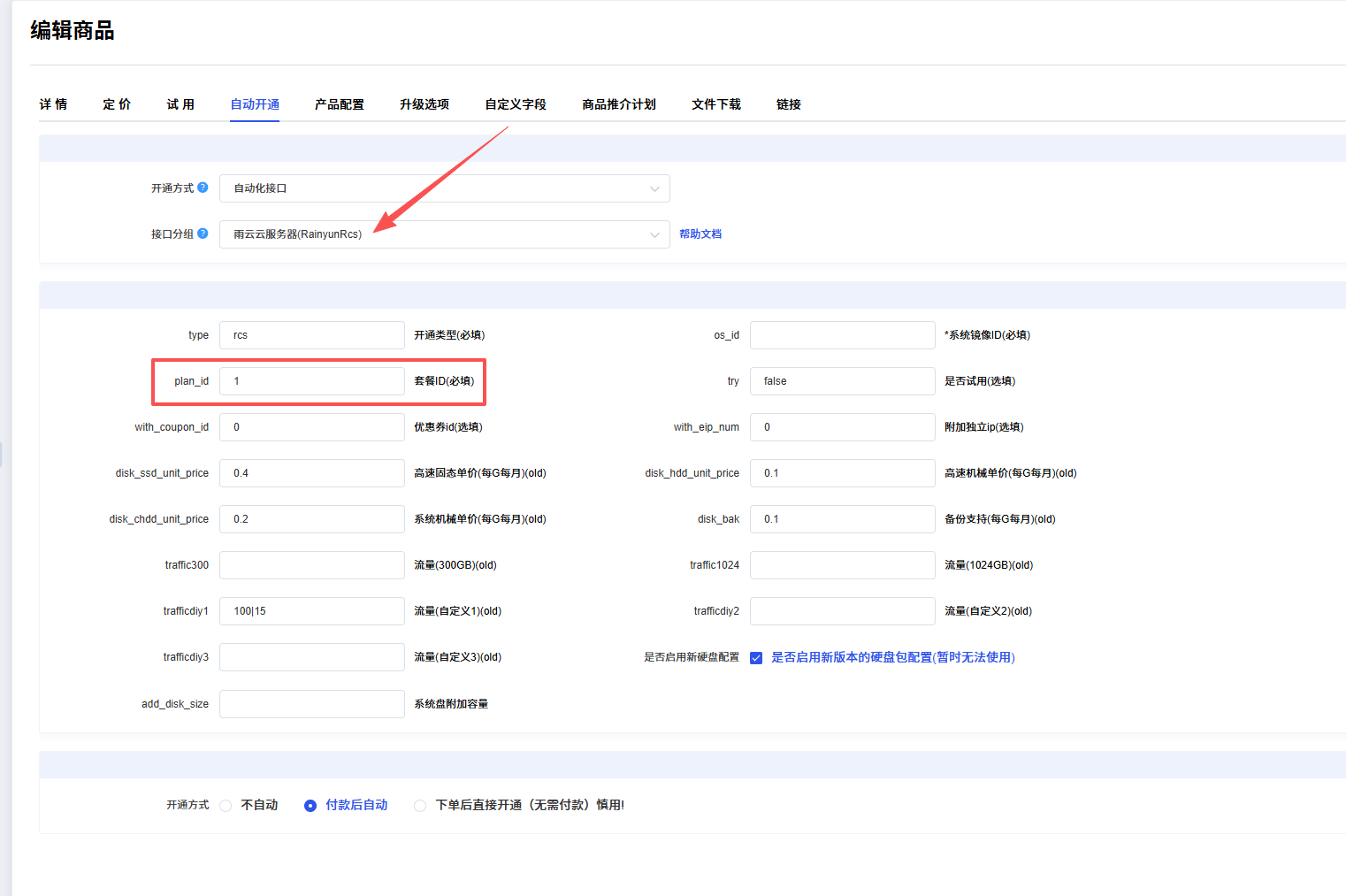The width and height of the screenshot is (1346, 896).
Task: Click the 套餐ID(必填) description text
Action: [444, 381]
